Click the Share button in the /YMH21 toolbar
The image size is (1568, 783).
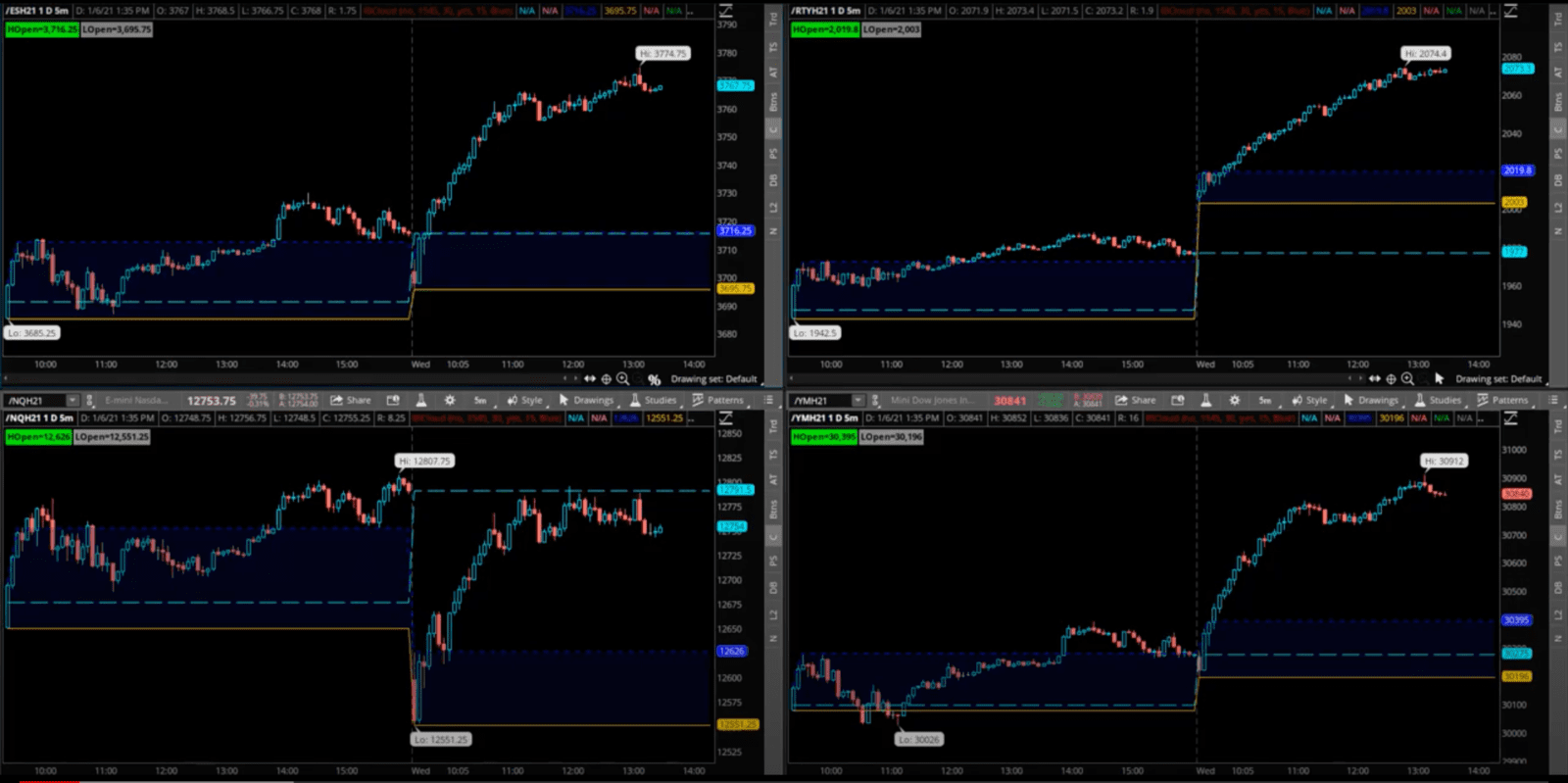click(1136, 400)
